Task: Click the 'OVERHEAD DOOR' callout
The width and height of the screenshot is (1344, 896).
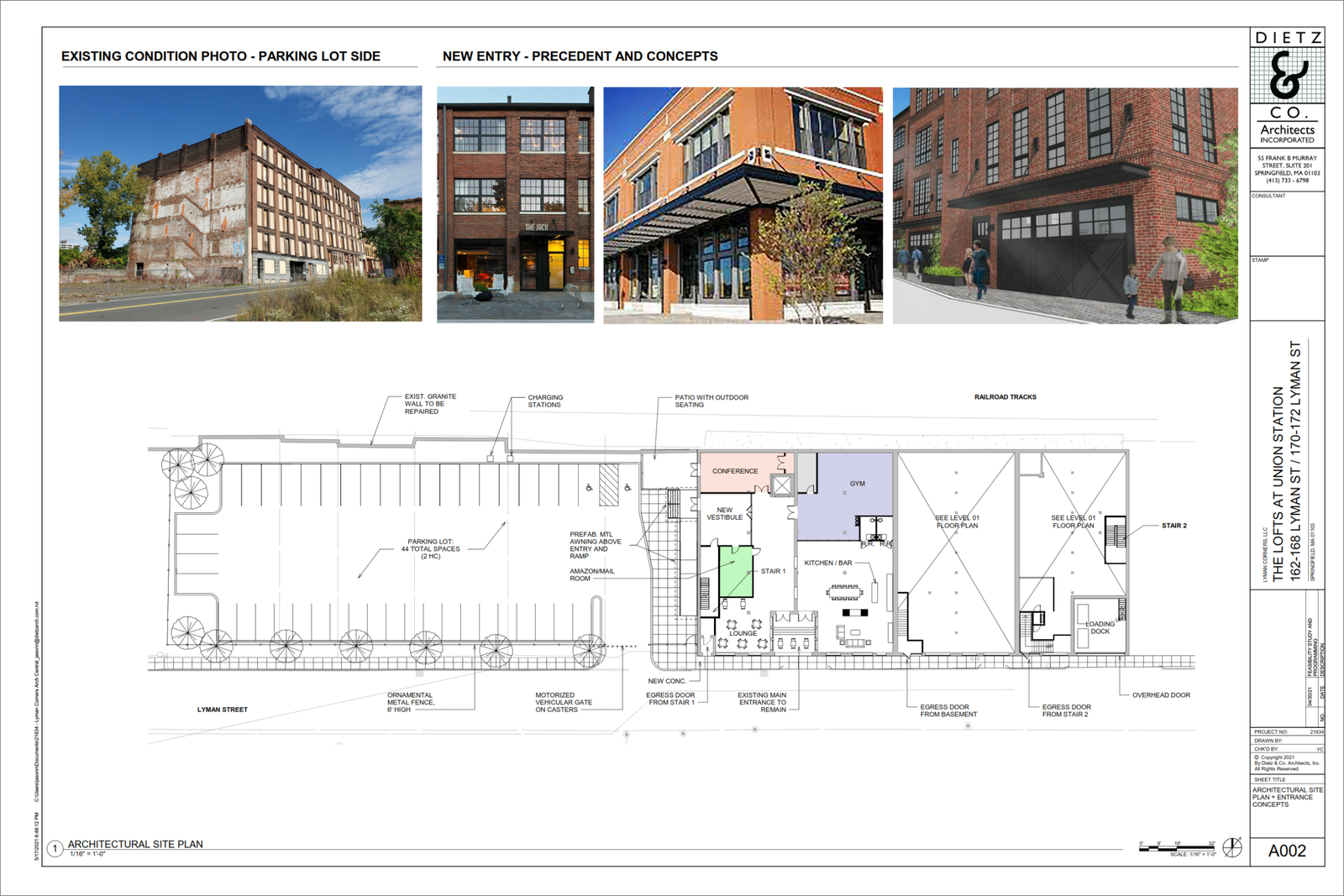Action: [1161, 695]
